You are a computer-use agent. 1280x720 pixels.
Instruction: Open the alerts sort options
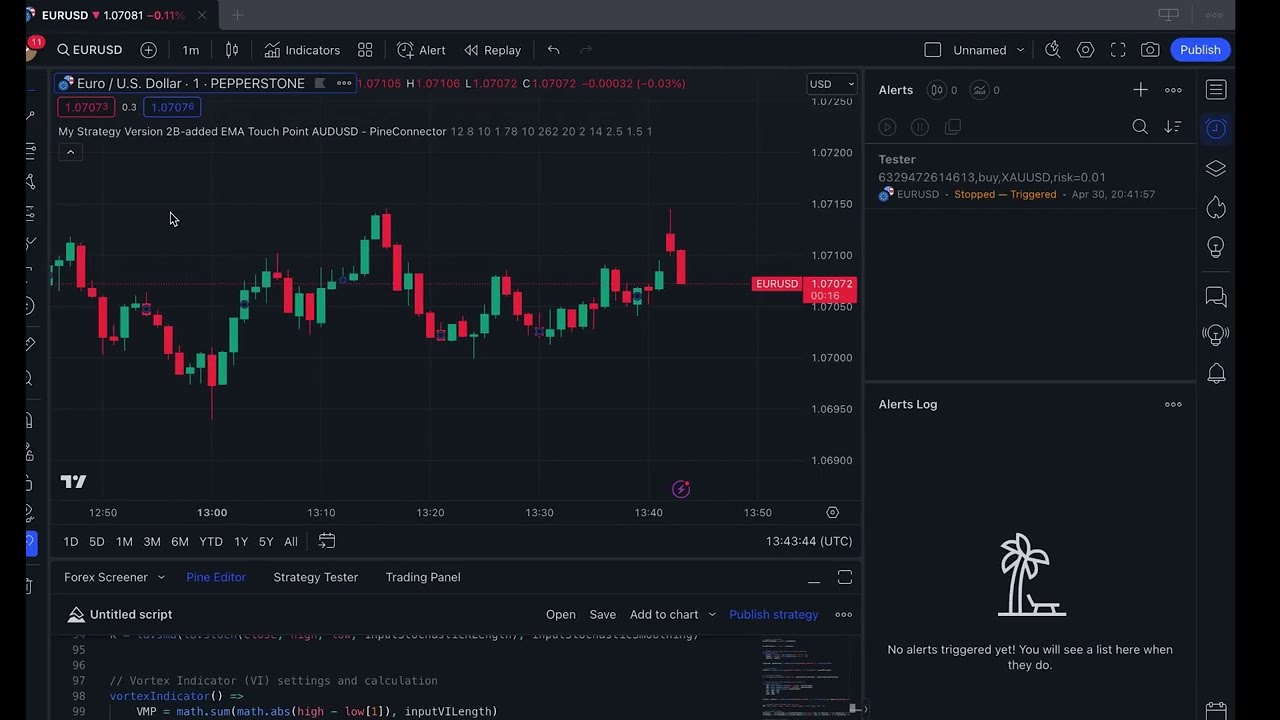point(1173,127)
